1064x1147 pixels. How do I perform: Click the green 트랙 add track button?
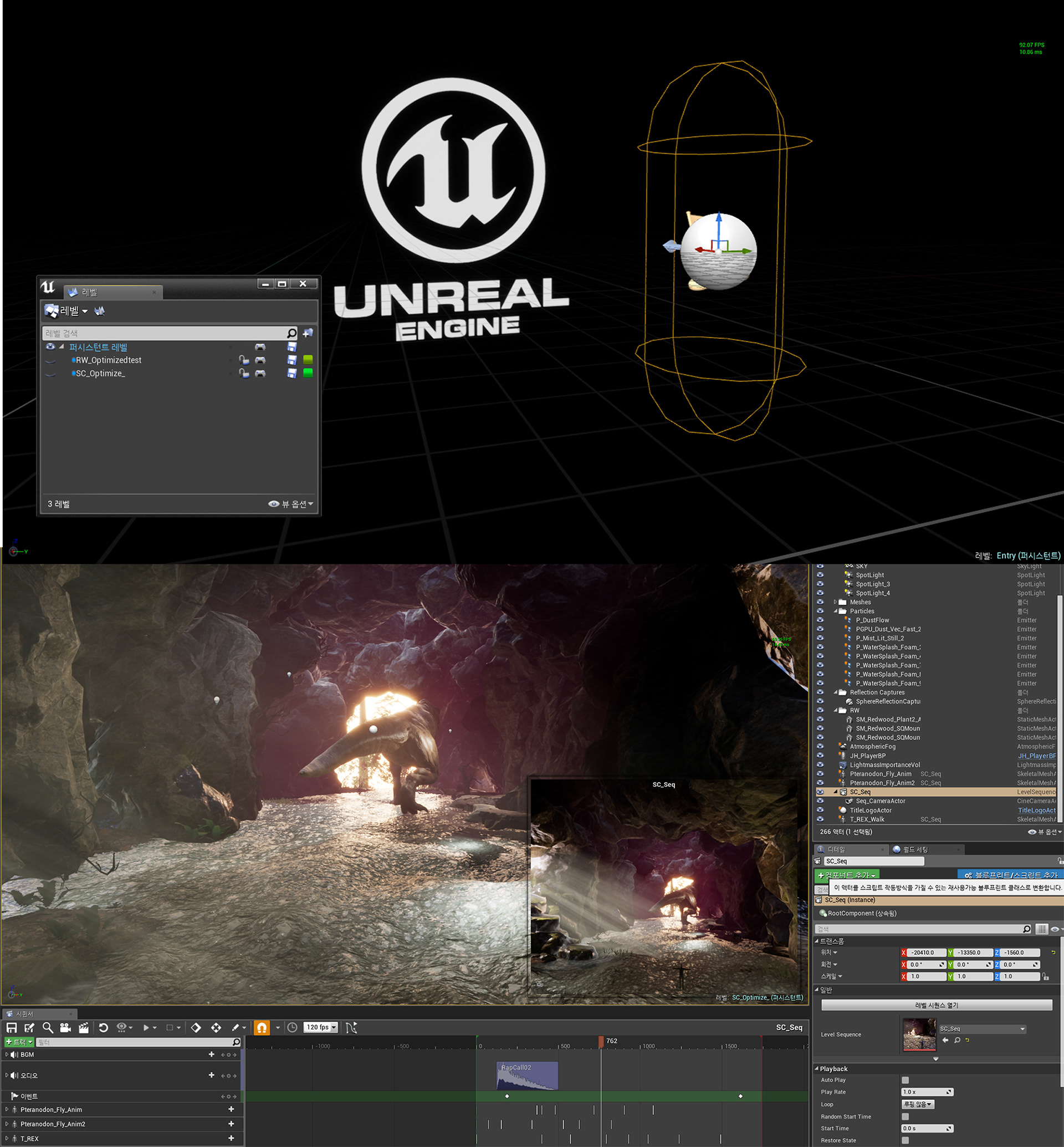click(x=19, y=1042)
